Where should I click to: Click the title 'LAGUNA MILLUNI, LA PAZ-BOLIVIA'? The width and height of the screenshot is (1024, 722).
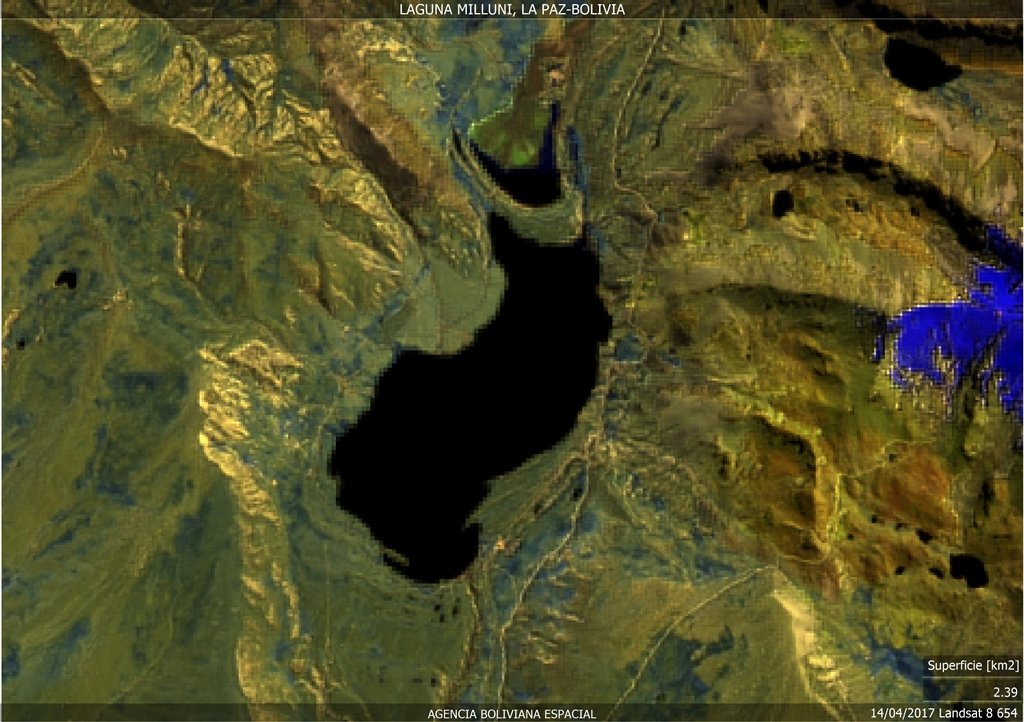point(512,10)
